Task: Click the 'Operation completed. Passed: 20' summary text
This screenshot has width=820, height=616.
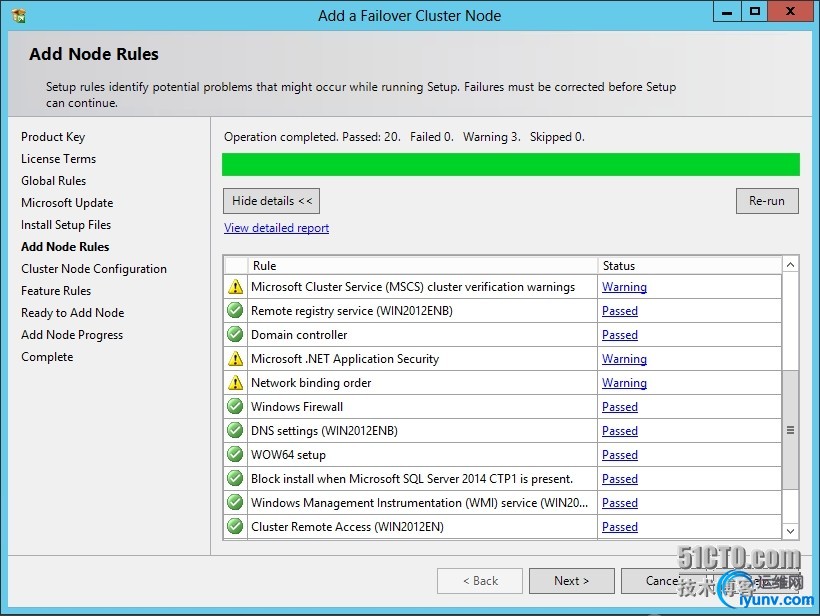Action: [x=312, y=137]
